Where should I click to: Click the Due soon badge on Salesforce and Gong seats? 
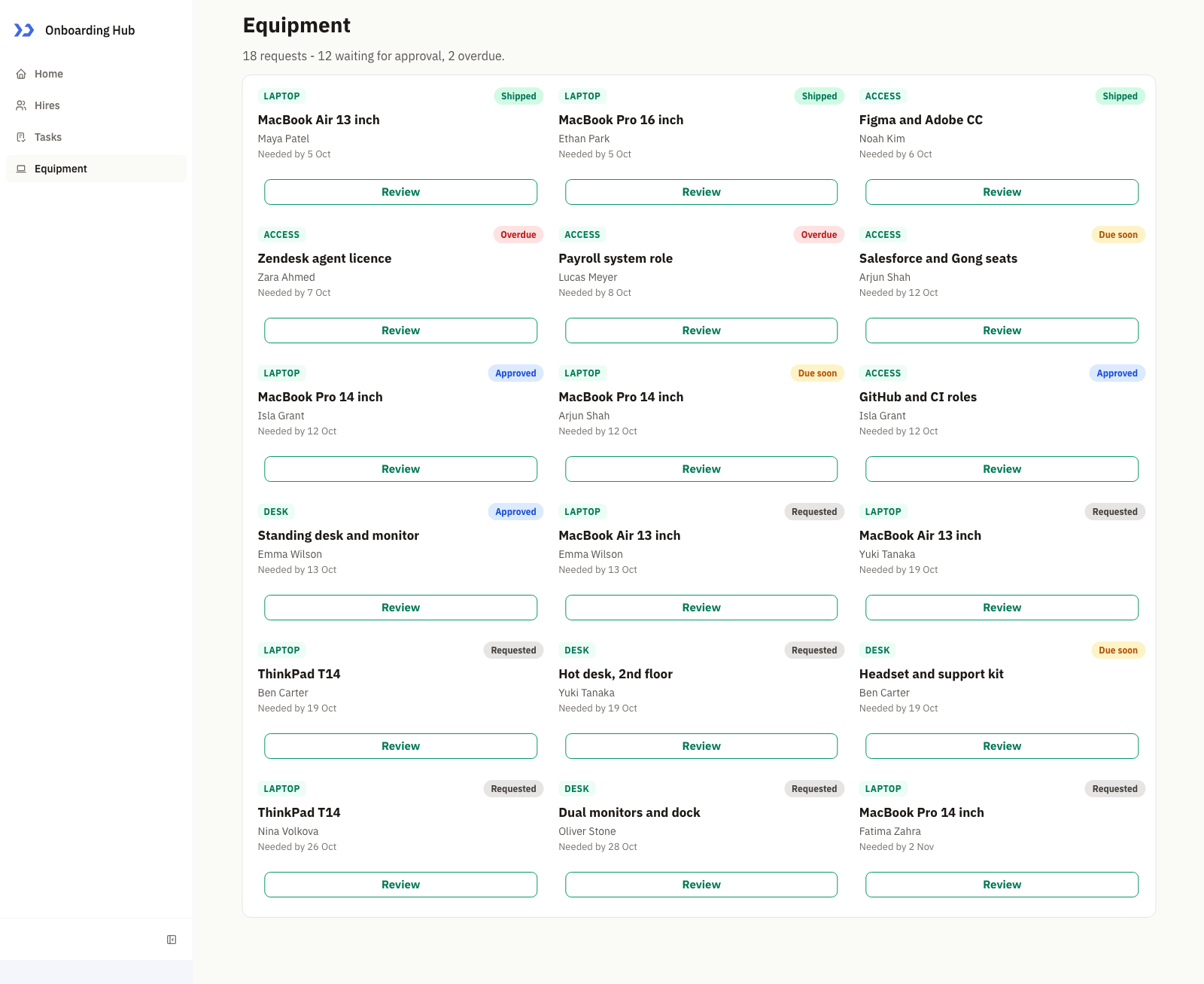[1118, 235]
